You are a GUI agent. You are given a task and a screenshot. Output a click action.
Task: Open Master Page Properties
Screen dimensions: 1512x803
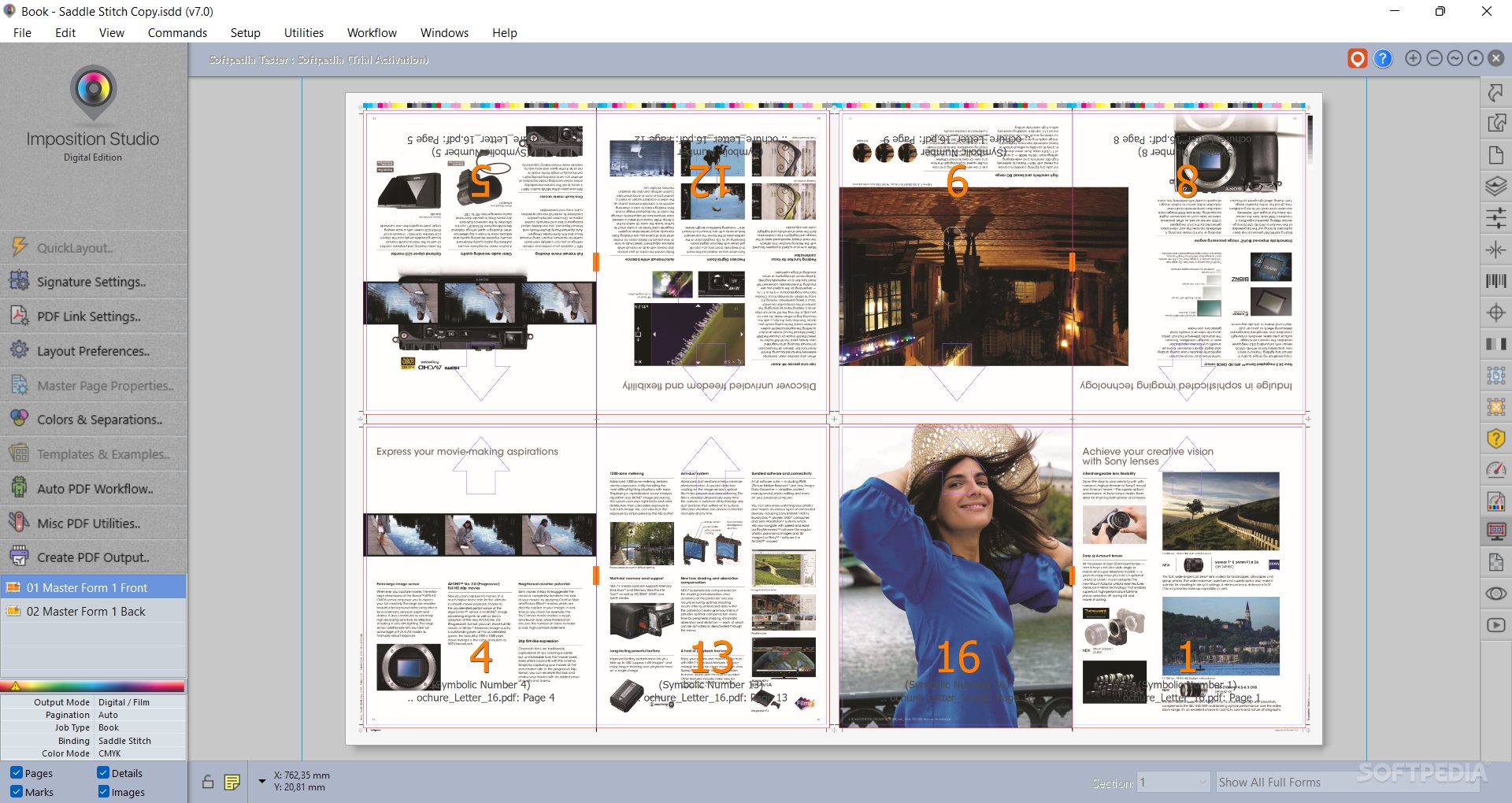94,385
